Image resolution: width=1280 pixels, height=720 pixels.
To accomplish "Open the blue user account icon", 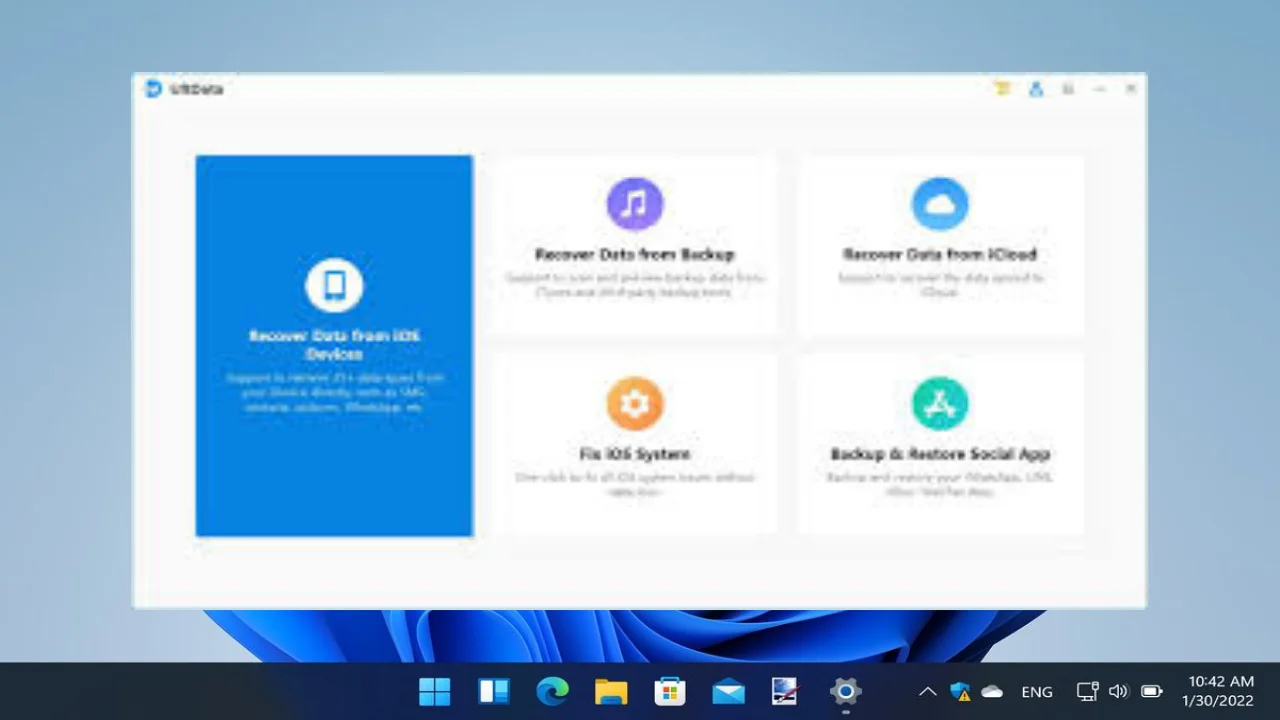I will tap(1036, 89).
